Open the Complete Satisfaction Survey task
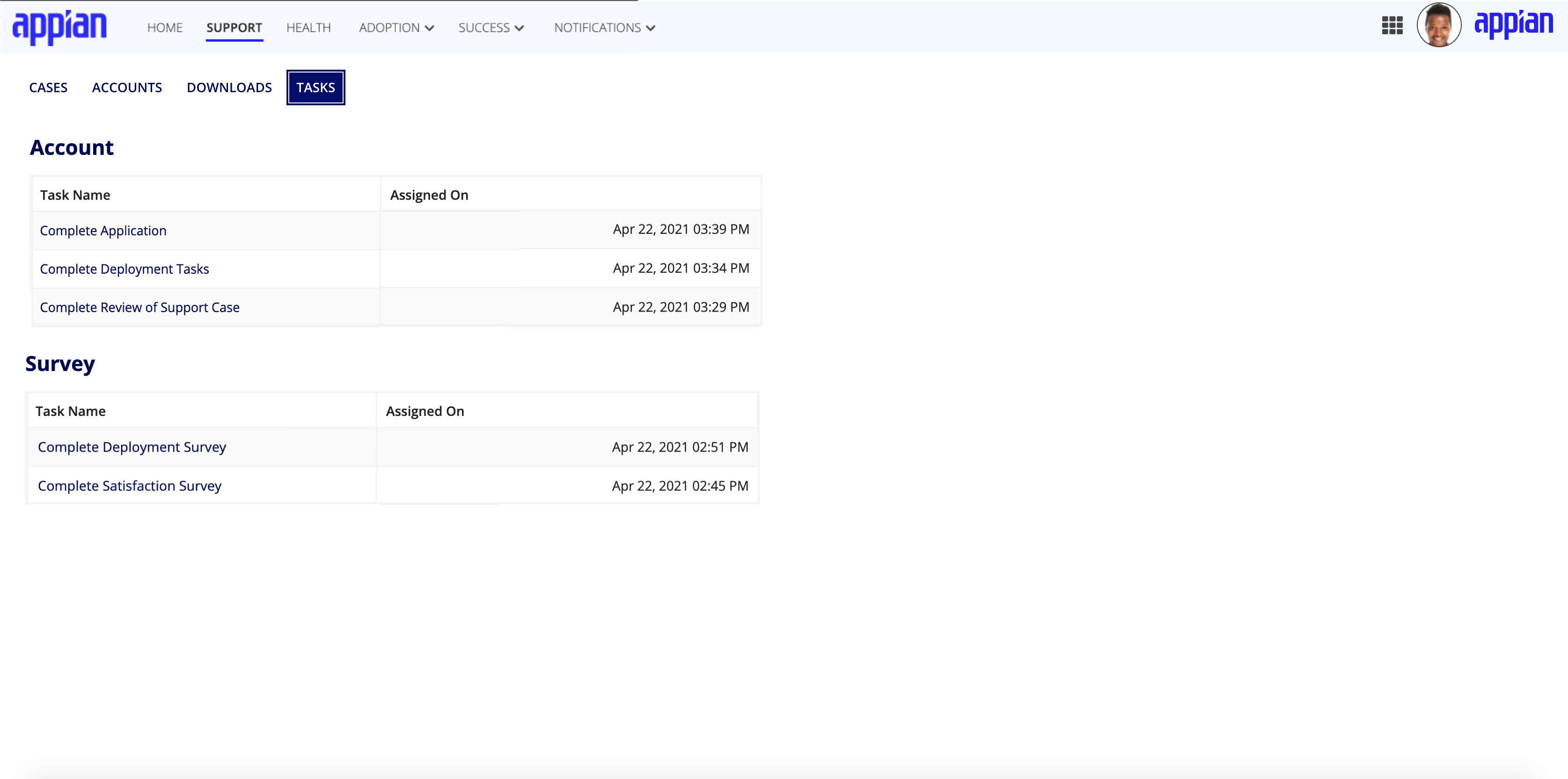 (x=129, y=486)
